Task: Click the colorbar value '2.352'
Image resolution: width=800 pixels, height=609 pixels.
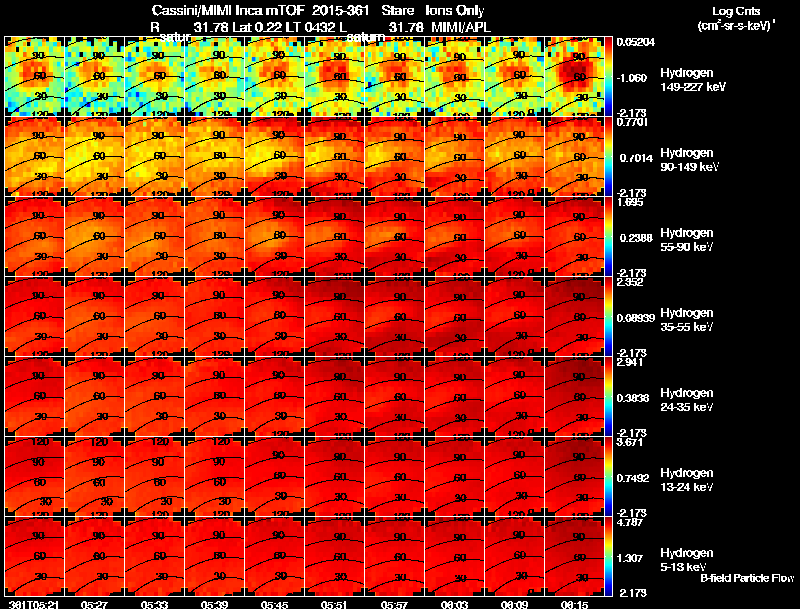Action: [x=630, y=282]
